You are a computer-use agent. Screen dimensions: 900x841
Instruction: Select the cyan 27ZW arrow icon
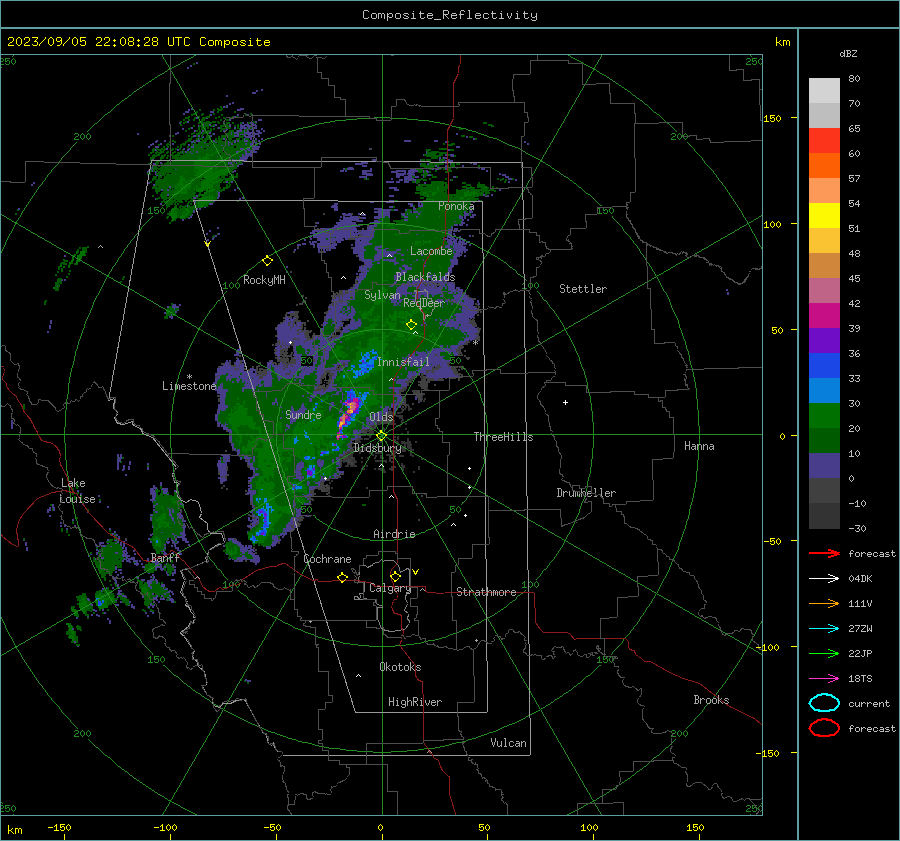pos(824,629)
